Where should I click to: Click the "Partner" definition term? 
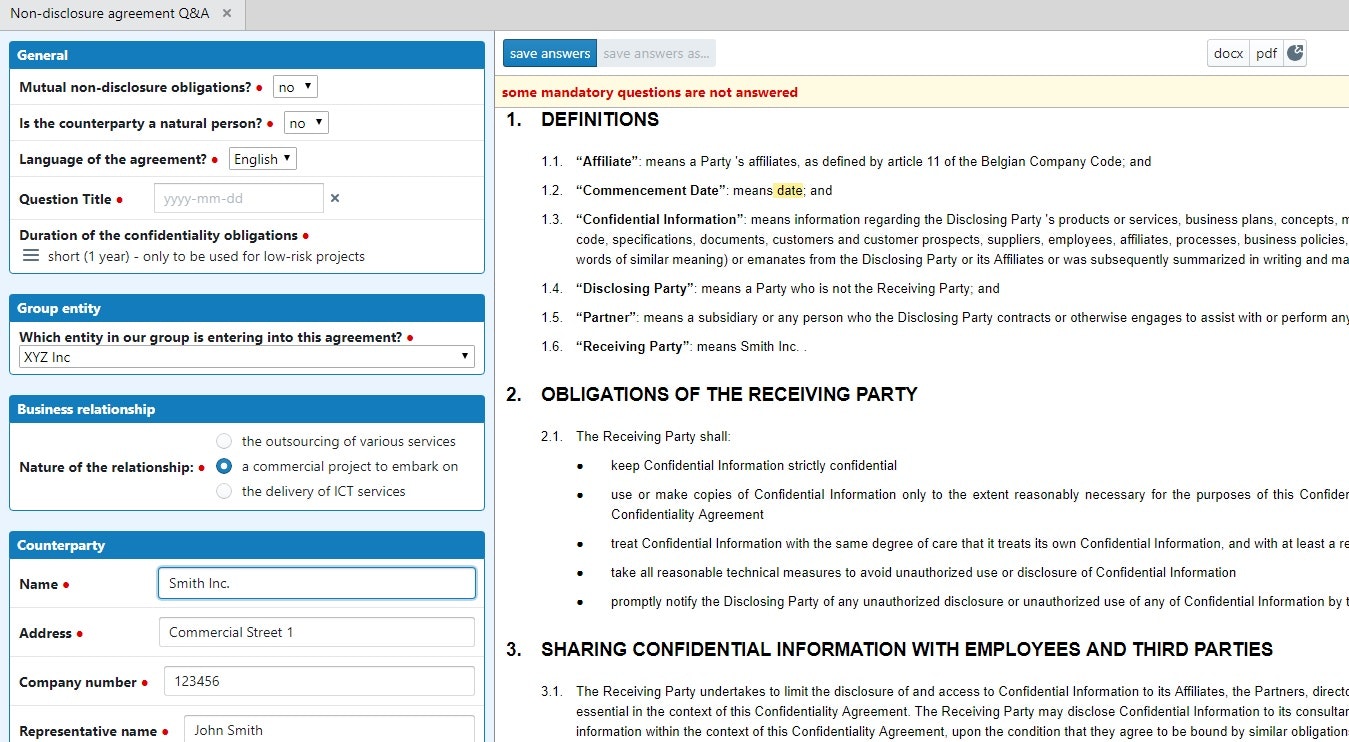click(606, 317)
